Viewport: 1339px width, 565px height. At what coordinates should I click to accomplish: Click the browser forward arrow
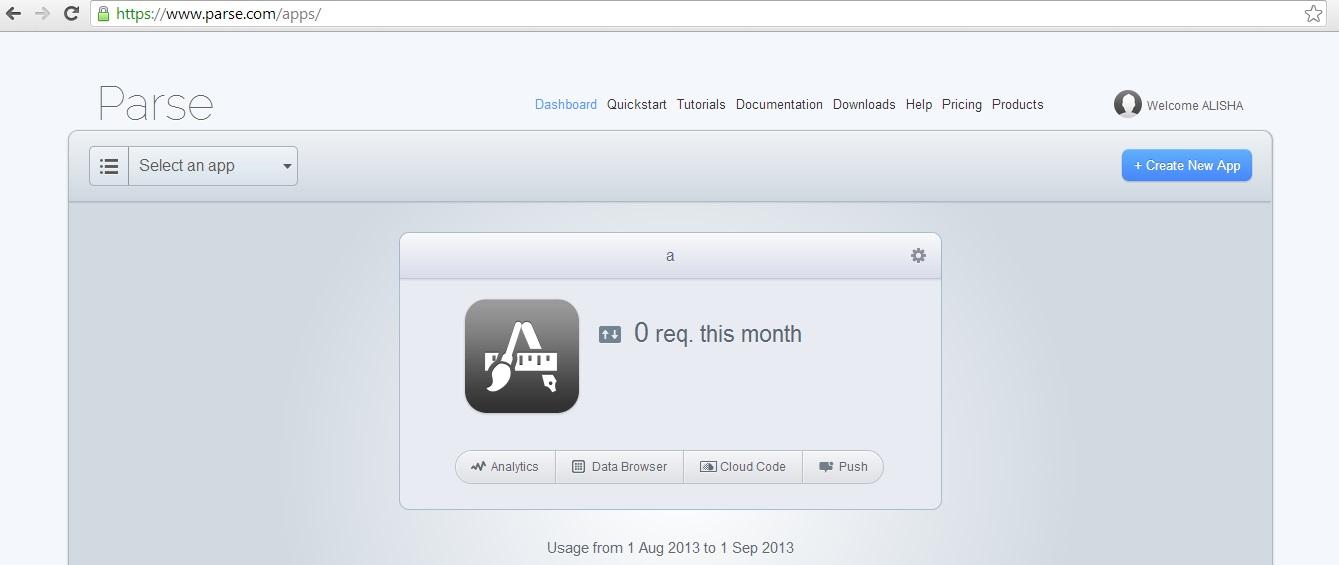(x=42, y=14)
